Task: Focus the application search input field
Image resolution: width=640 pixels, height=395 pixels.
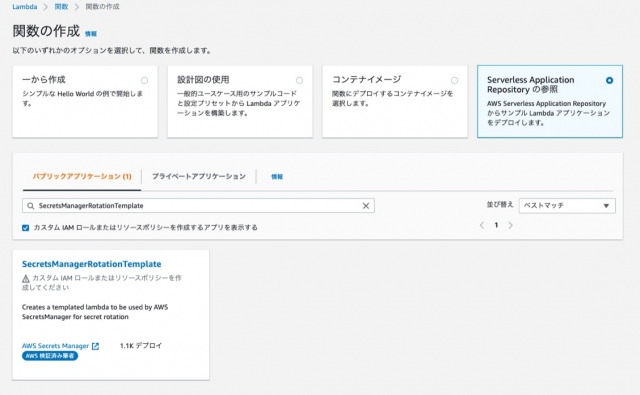Action: coord(198,206)
